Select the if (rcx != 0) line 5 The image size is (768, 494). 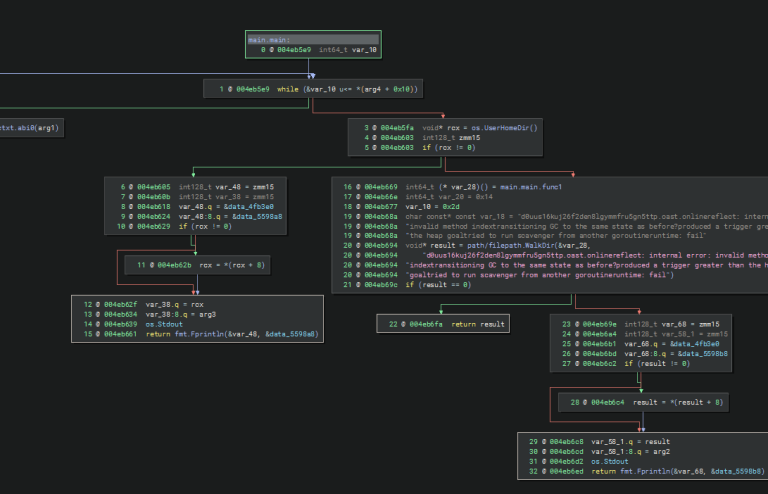449,147
